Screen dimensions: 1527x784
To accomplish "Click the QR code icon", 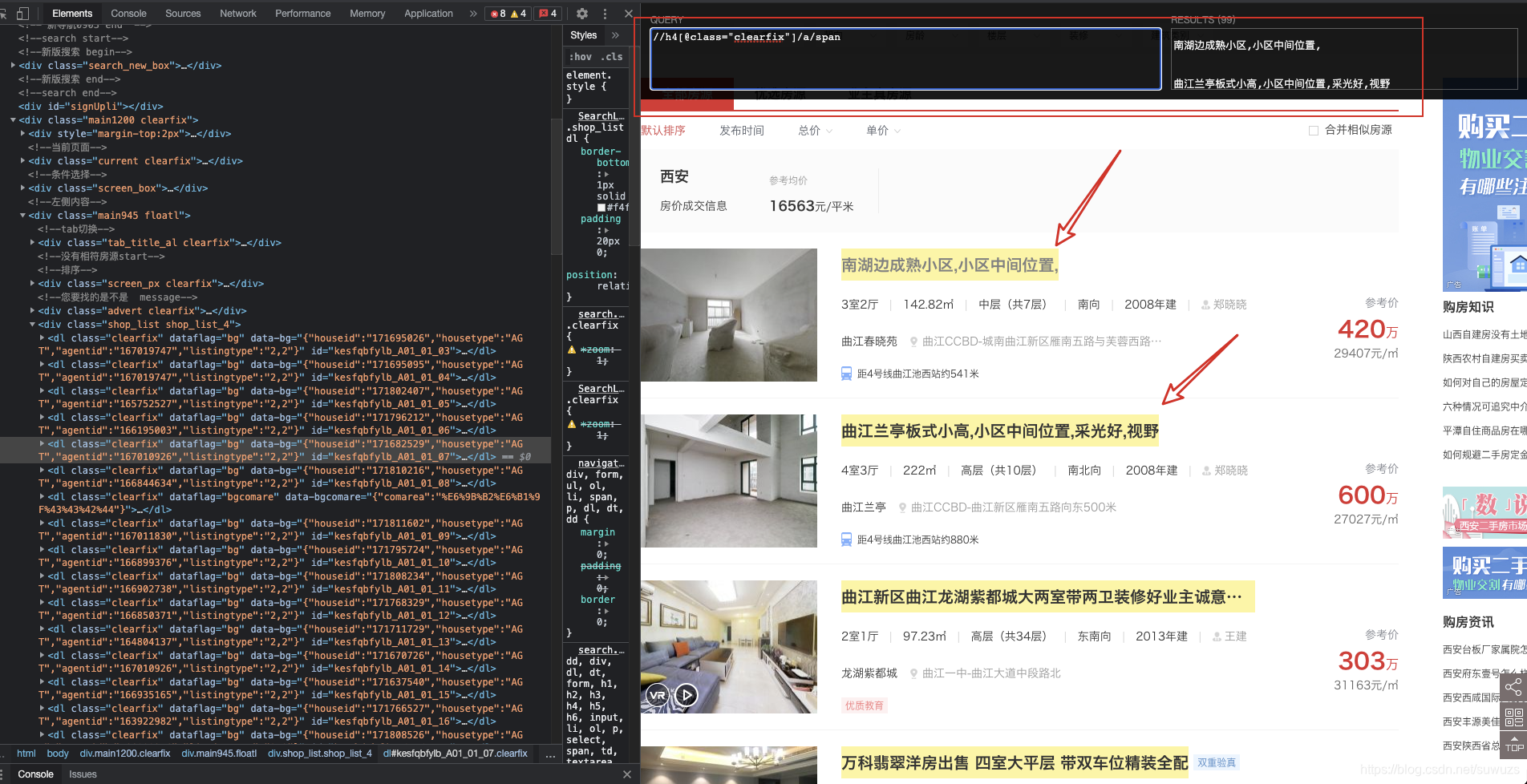I will [x=1513, y=717].
